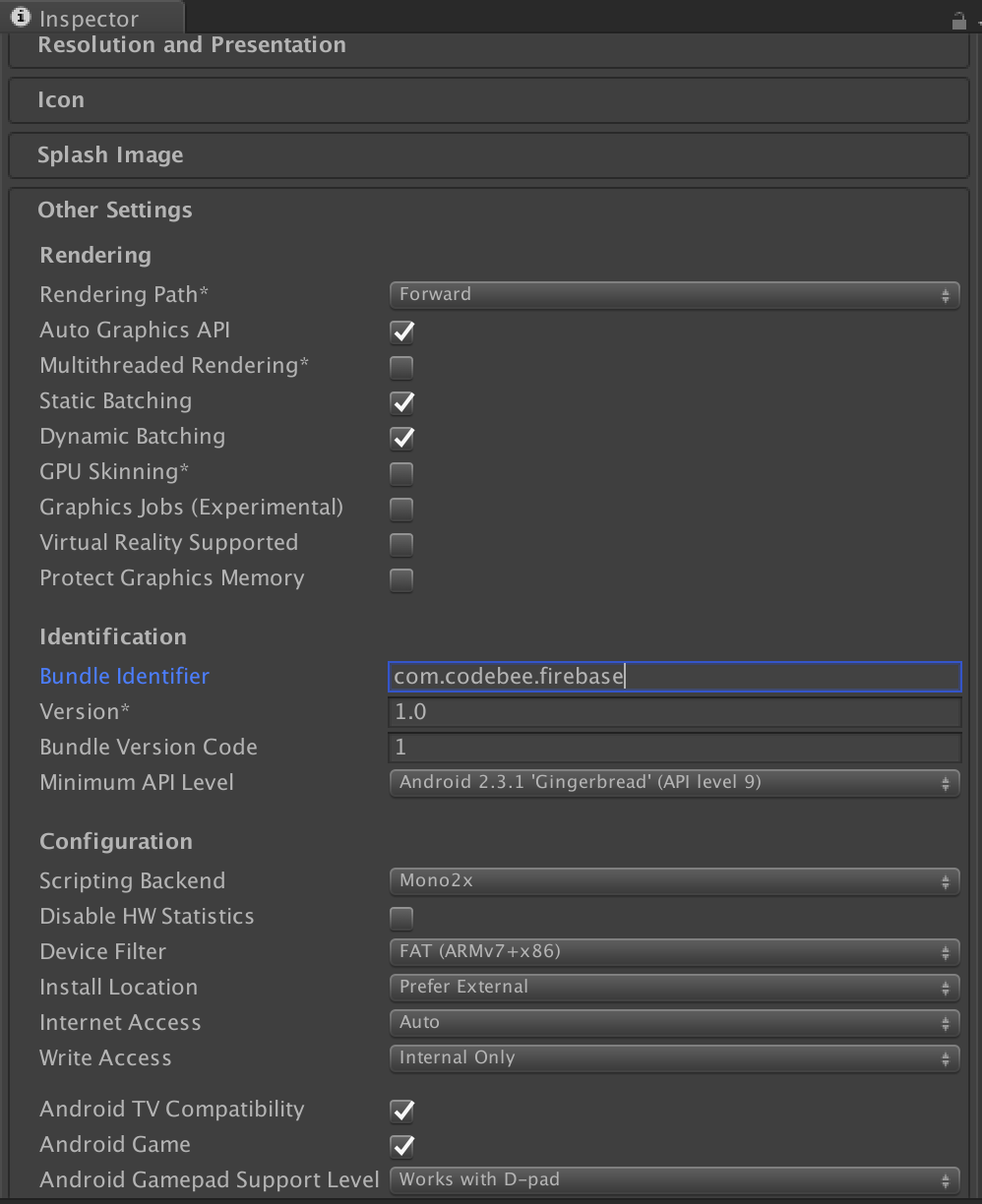Screen dimensions: 982x1204
Task: Click the Identification heading
Action: [113, 636]
